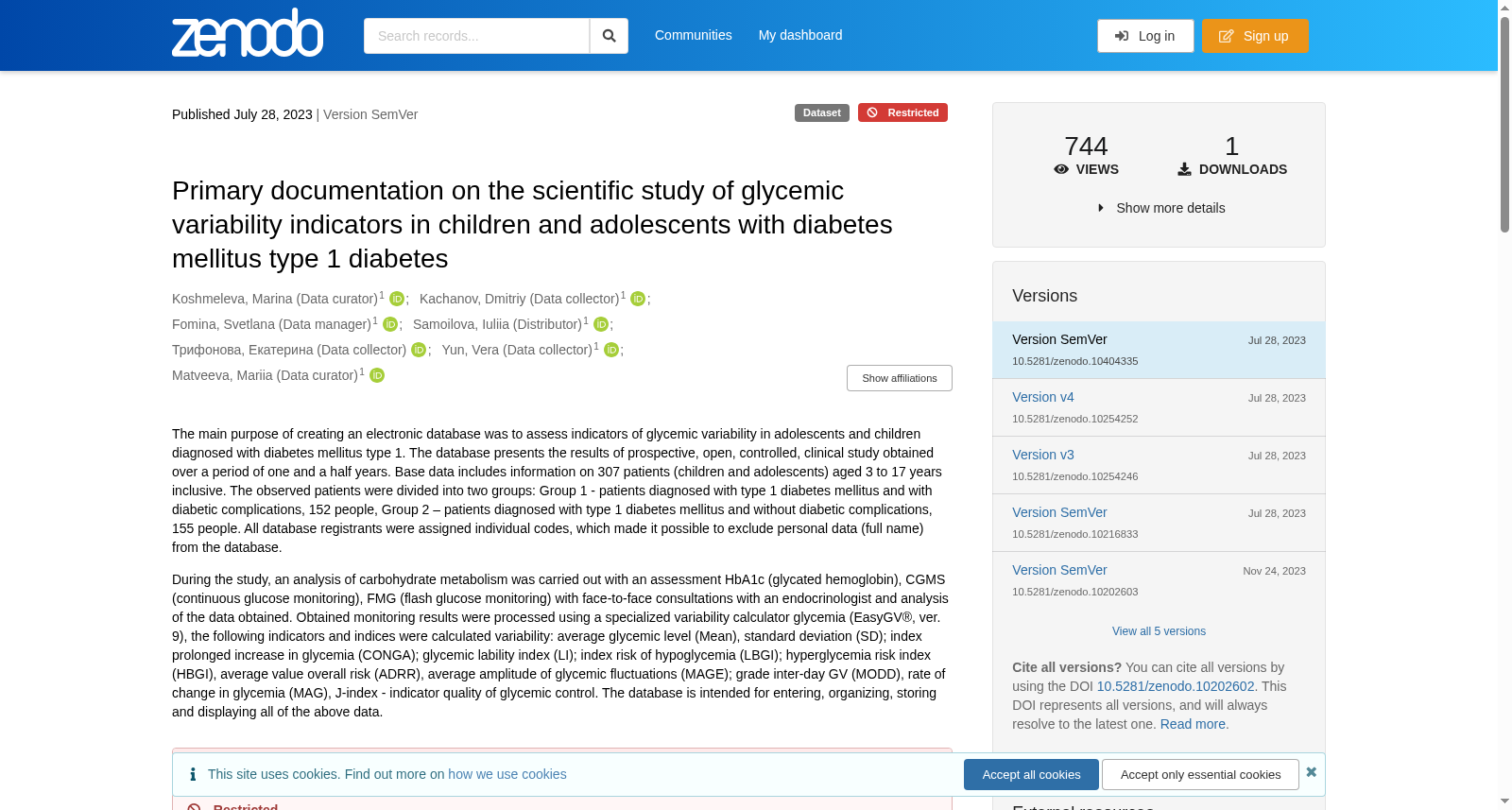Click the search magnifier icon button
The width and height of the screenshot is (1512, 810).
point(609,36)
